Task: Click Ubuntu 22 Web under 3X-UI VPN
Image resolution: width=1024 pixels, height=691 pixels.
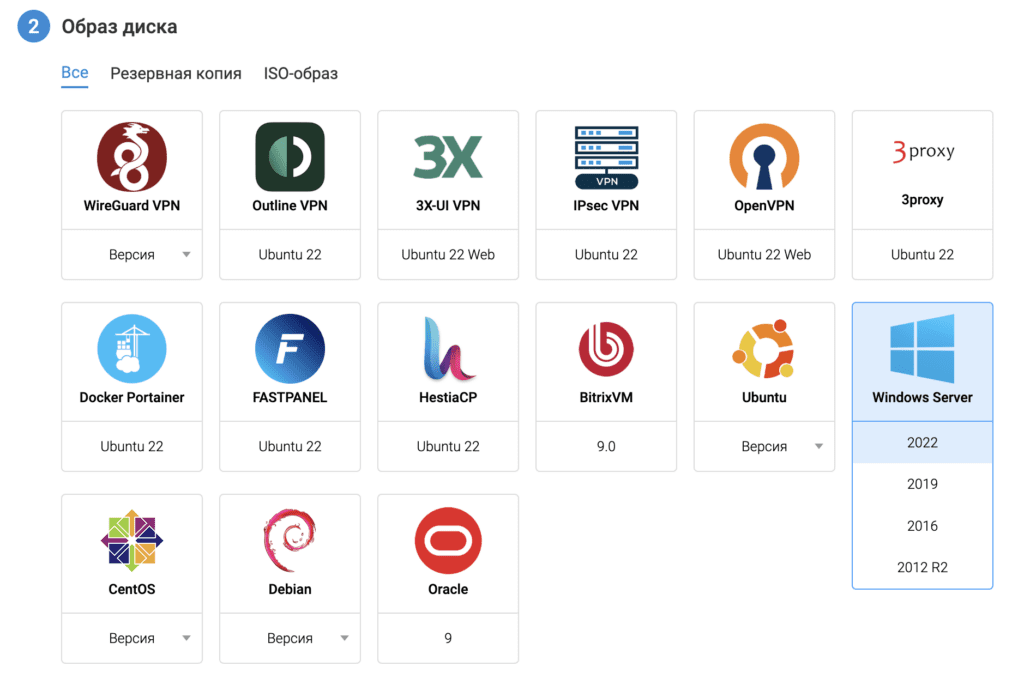Action: pos(448,255)
